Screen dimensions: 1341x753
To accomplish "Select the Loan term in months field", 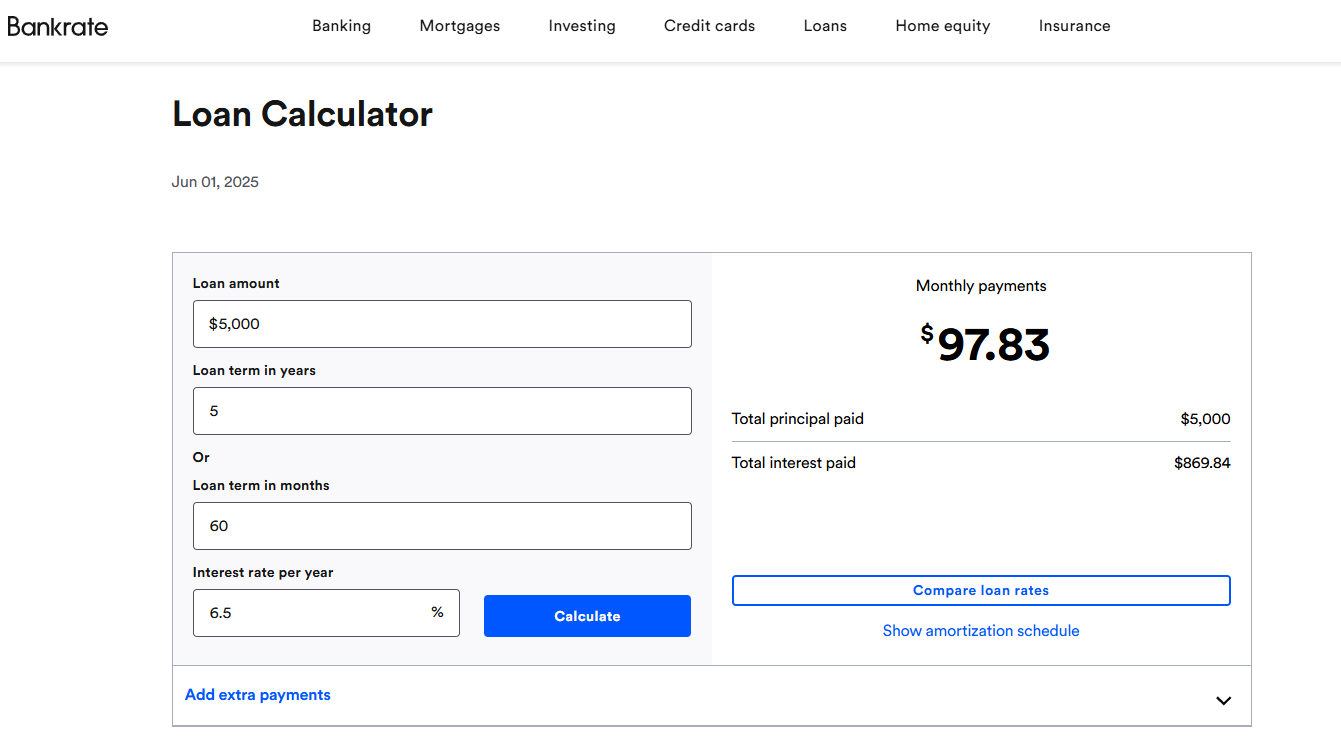I will 442,526.
